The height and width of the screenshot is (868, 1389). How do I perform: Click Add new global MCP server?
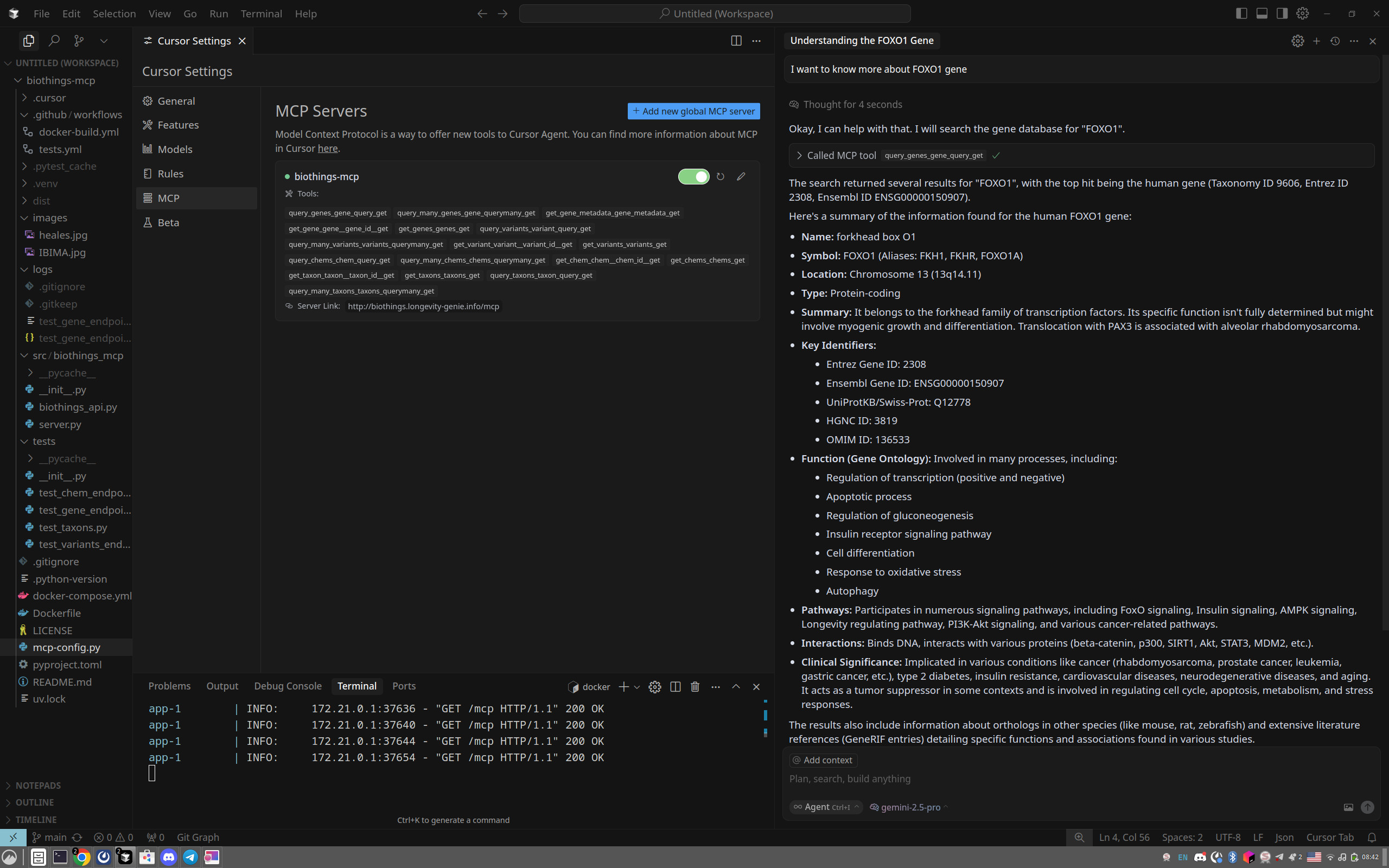click(693, 111)
